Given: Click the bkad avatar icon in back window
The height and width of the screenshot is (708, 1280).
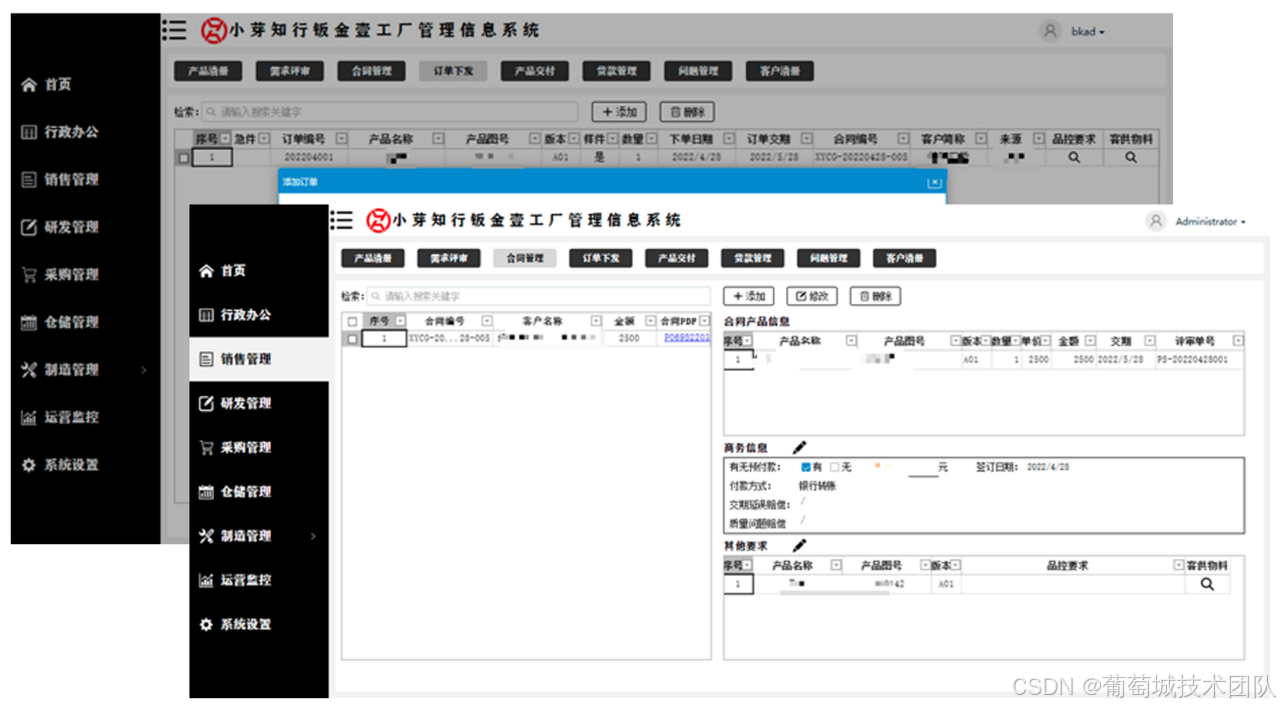Looking at the screenshot, I should coord(1050,31).
